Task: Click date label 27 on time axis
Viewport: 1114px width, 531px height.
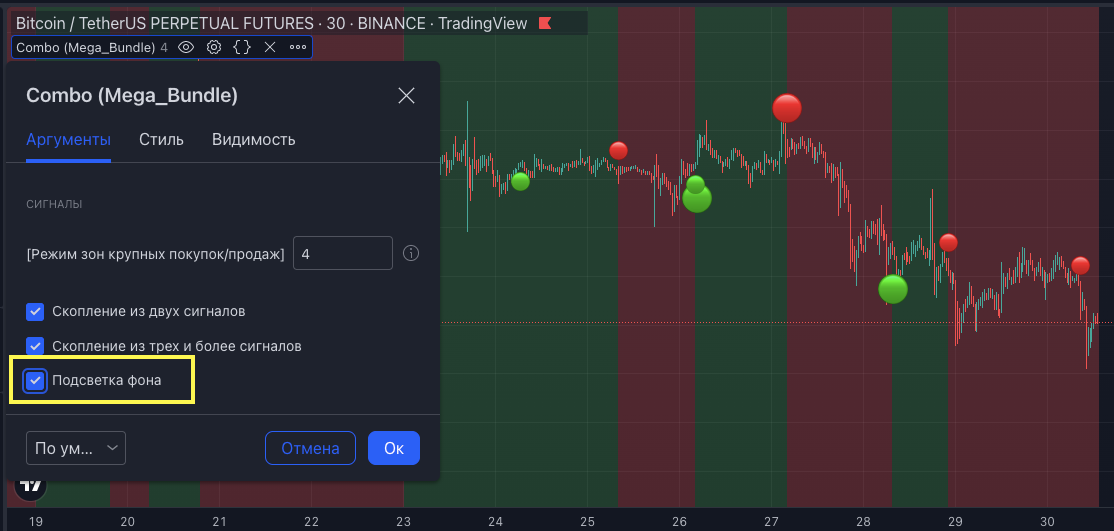Action: [772, 521]
